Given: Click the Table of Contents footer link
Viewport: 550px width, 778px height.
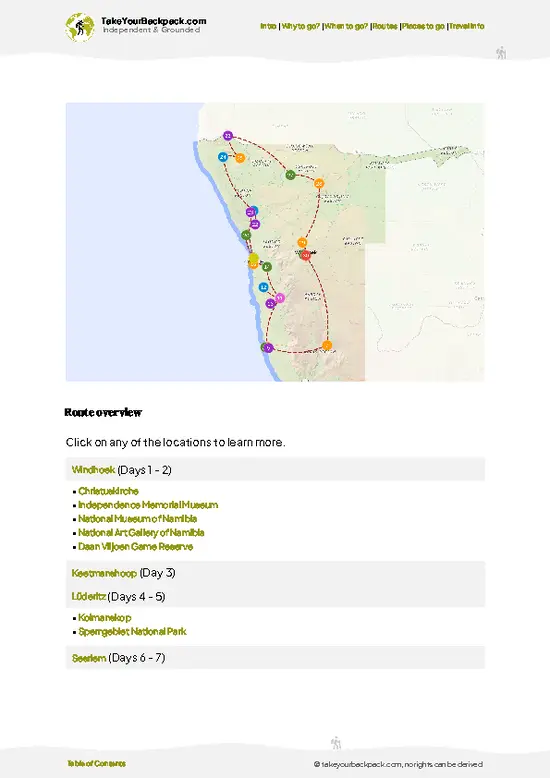Looking at the screenshot, I should 96,764.
